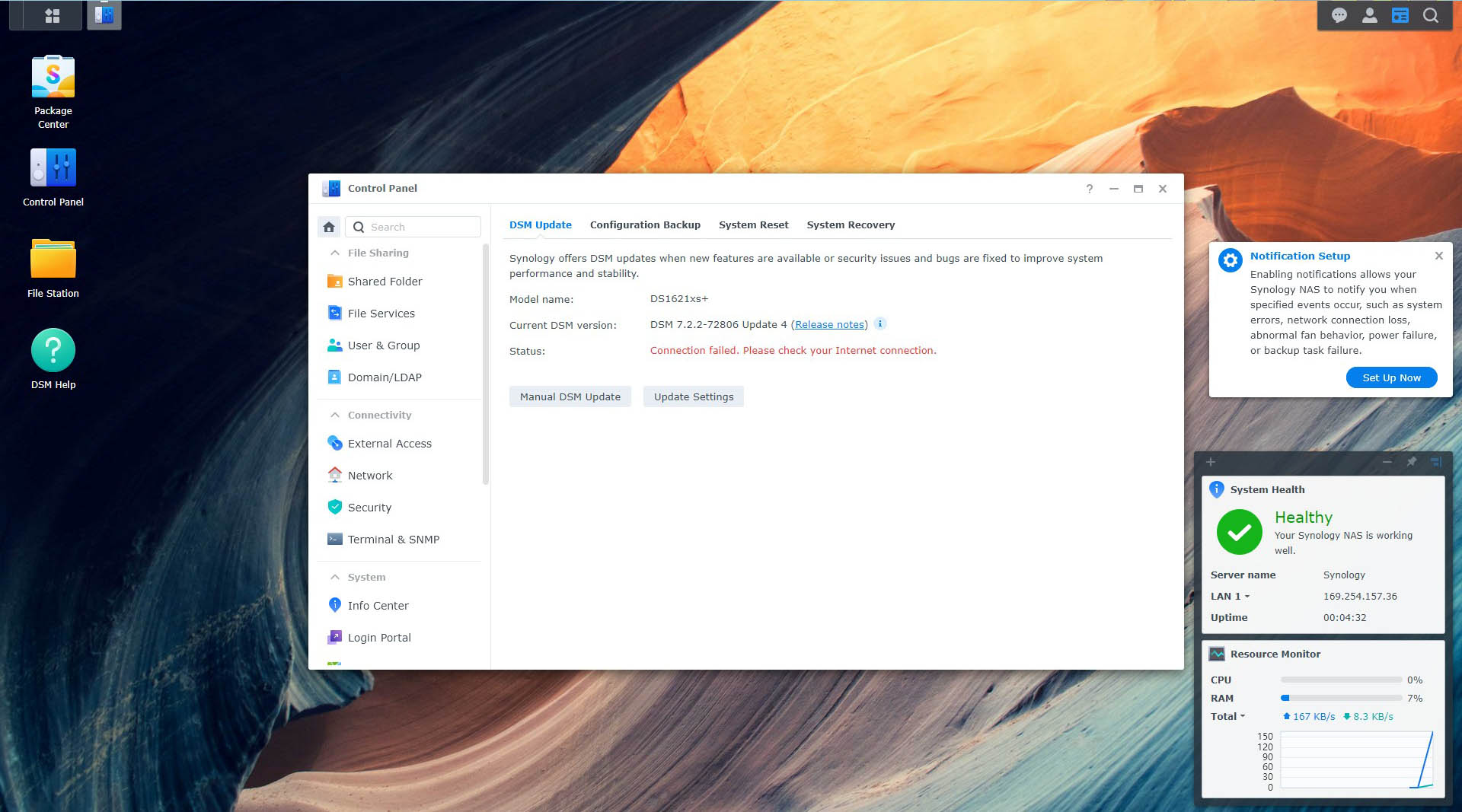
Task: Click the IP address 169.254.157.36
Action: coord(1360,597)
